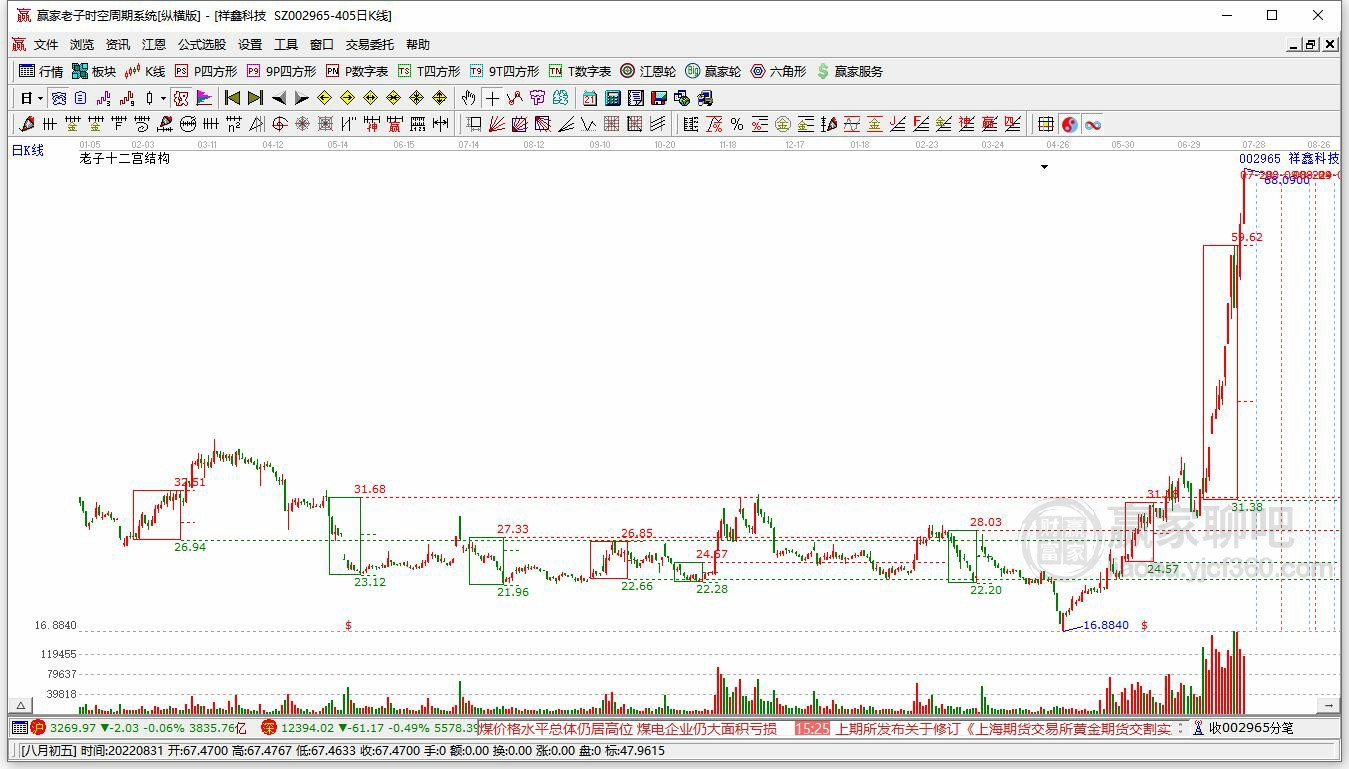Viewport: 1349px width, 769px height.
Task: Open the 帮助 menu
Action: click(418, 45)
